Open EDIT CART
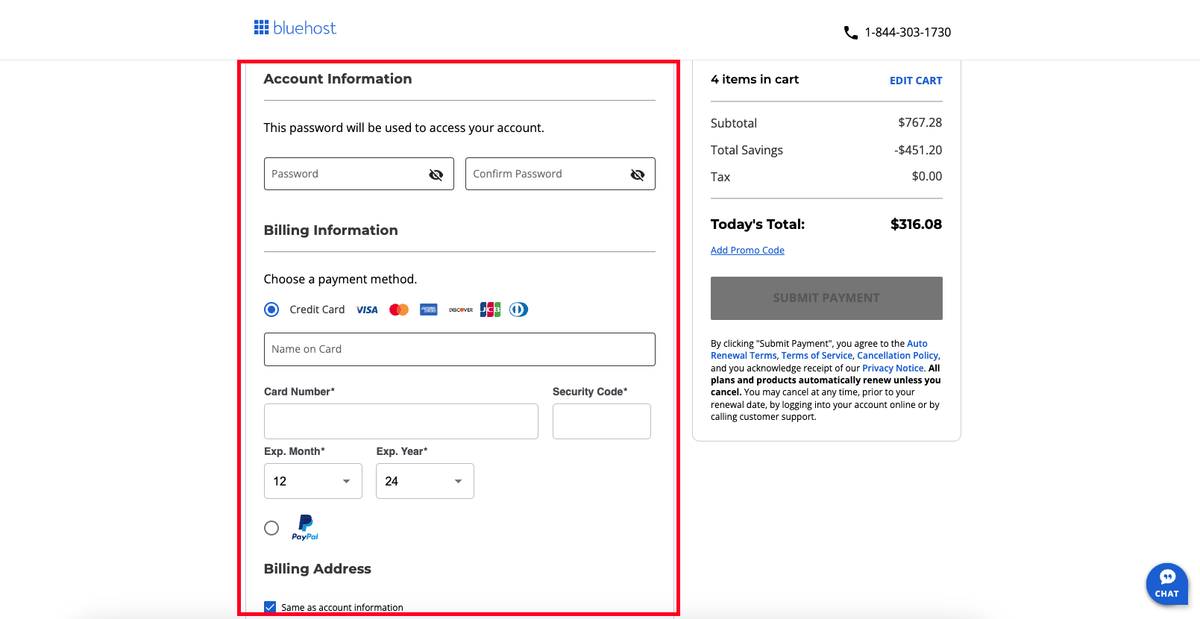The image size is (1200, 619). [916, 80]
